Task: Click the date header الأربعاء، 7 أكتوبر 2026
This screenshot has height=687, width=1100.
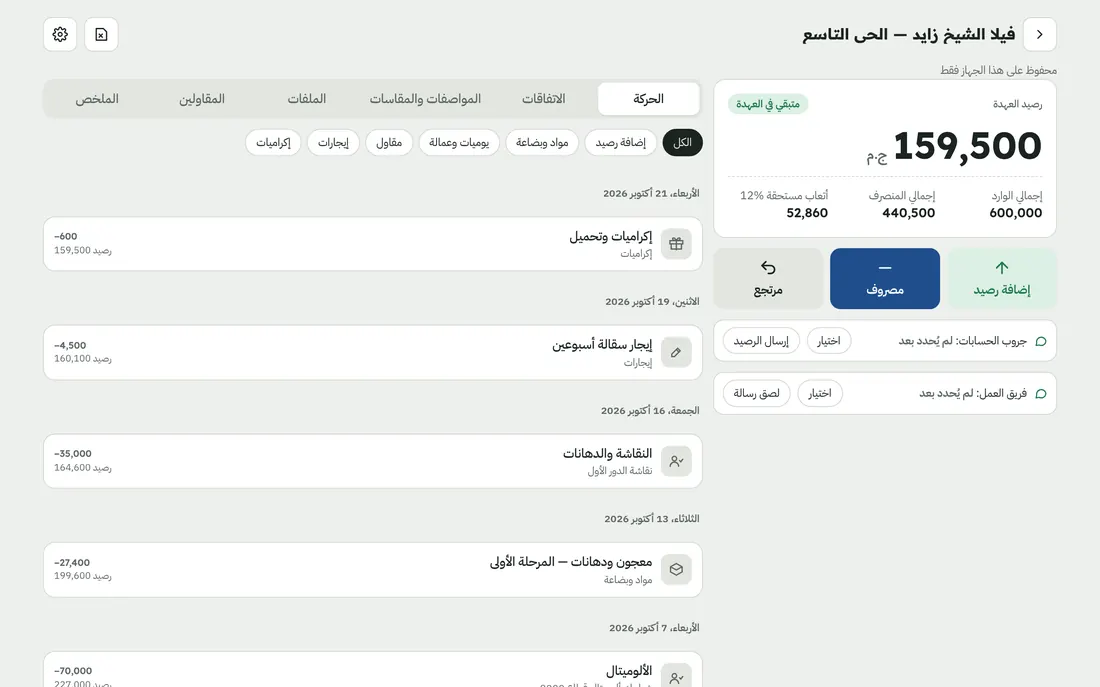Action: click(x=654, y=628)
